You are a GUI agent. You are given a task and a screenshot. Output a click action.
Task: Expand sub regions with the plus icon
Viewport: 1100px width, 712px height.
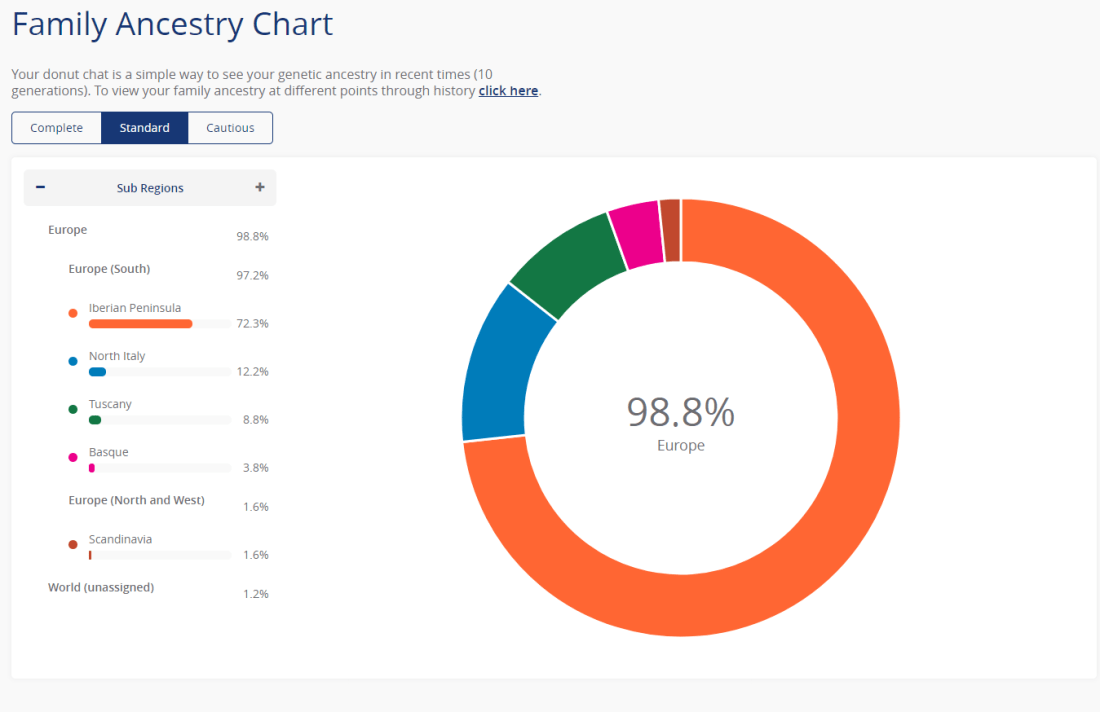click(x=260, y=187)
